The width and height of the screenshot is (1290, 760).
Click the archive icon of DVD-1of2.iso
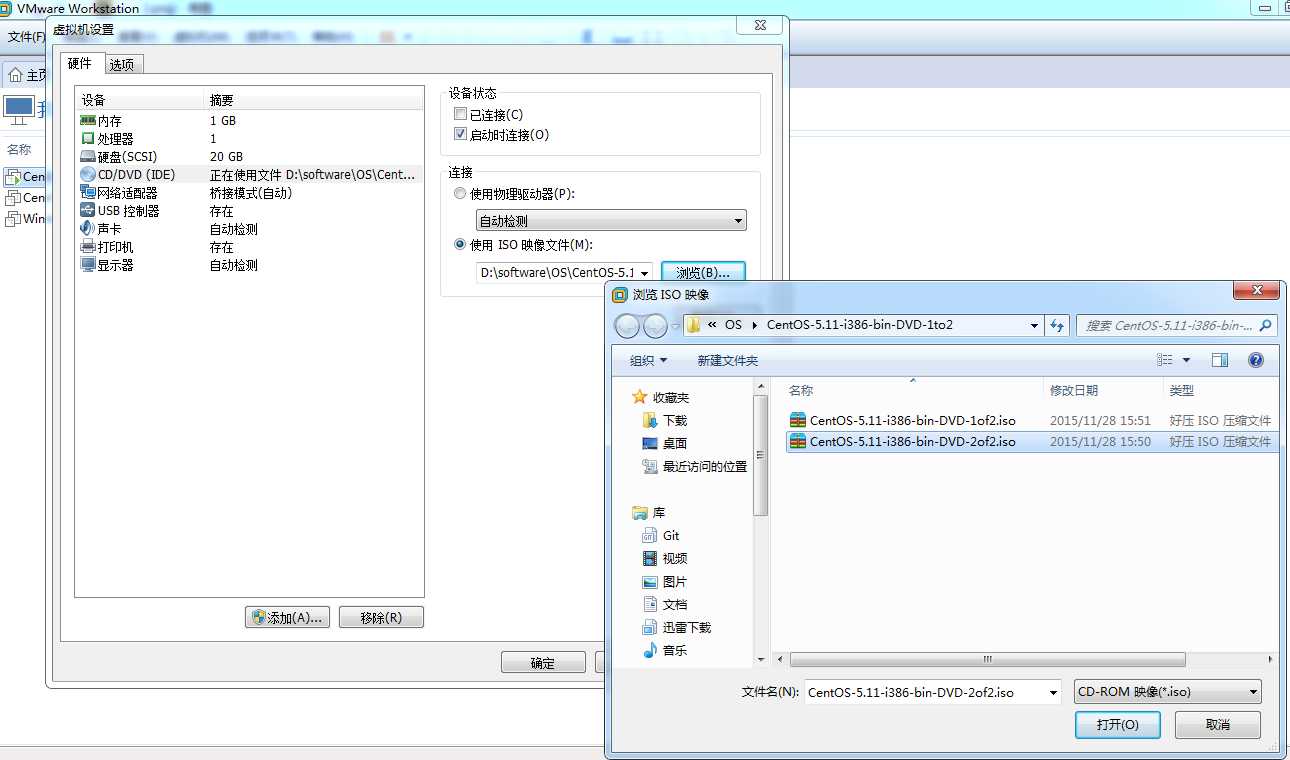(797, 420)
